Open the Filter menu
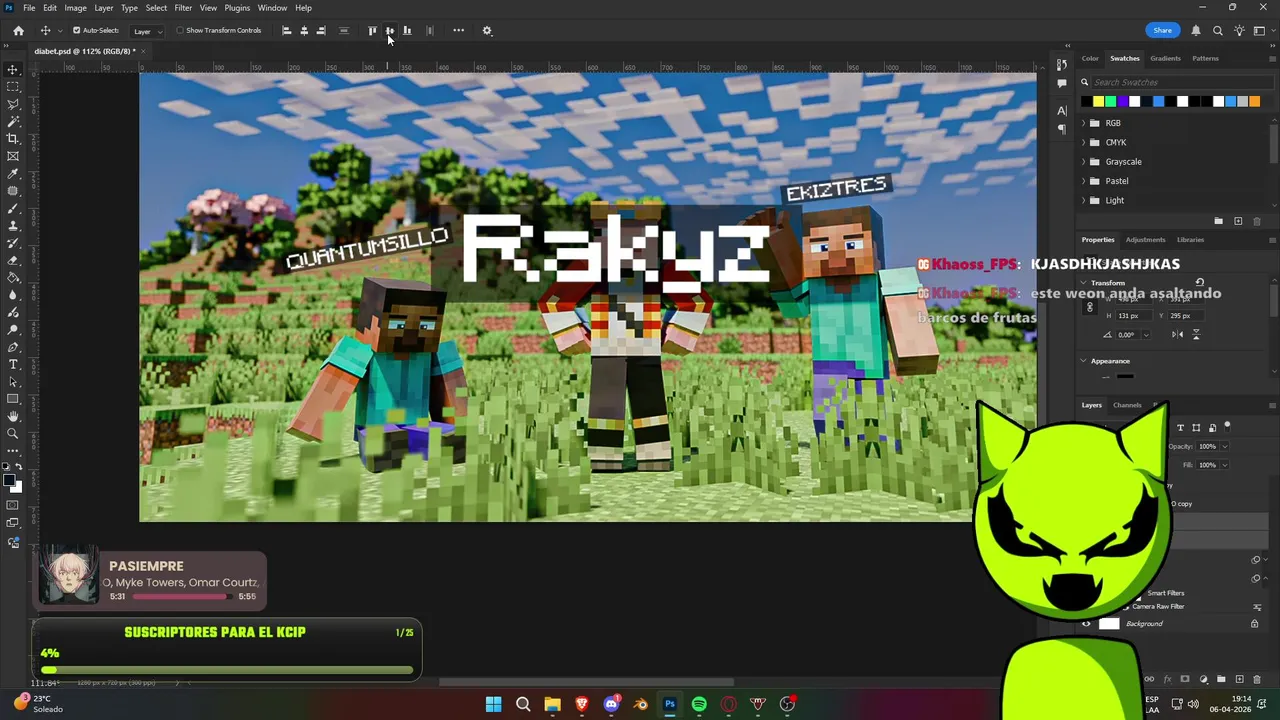 point(183,8)
